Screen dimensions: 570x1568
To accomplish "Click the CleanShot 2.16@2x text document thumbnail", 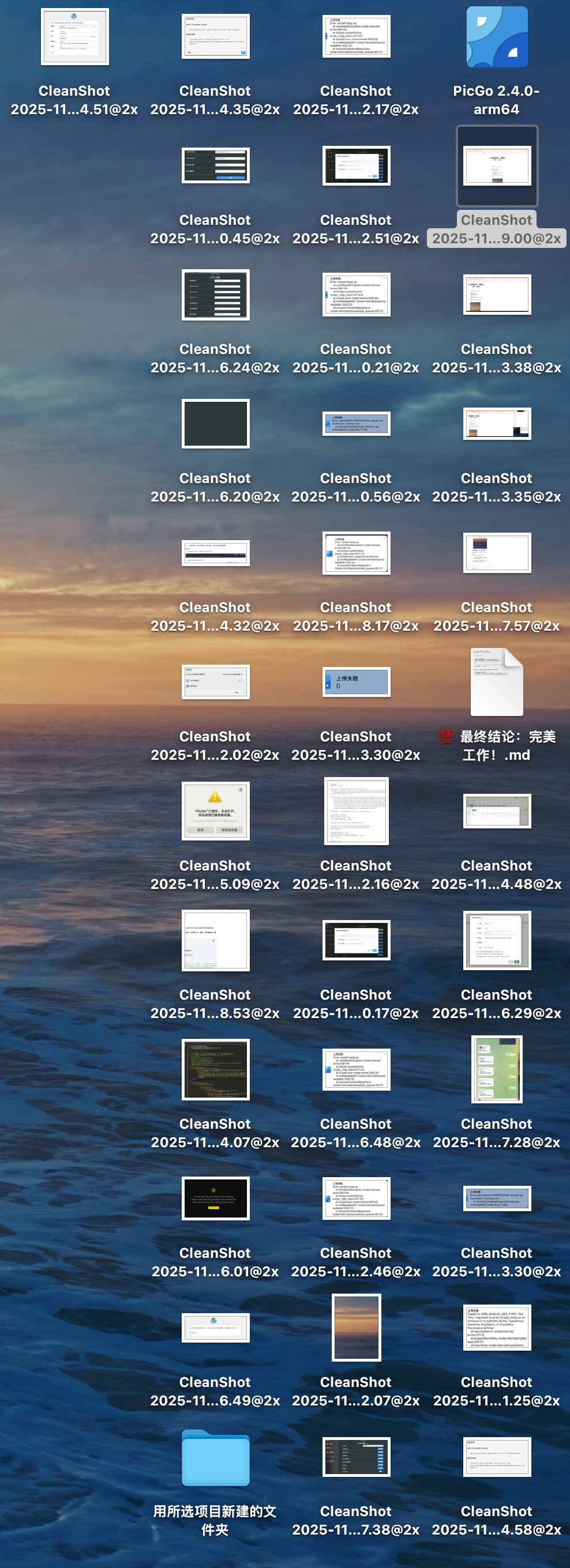I will [x=355, y=811].
